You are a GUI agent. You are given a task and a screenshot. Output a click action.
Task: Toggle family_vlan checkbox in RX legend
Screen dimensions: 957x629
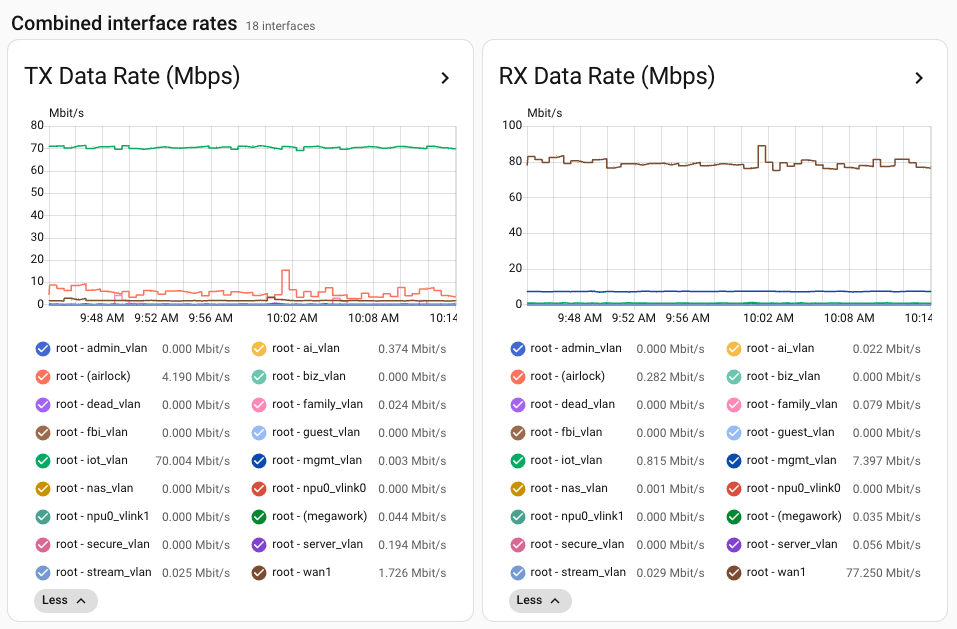coord(734,405)
